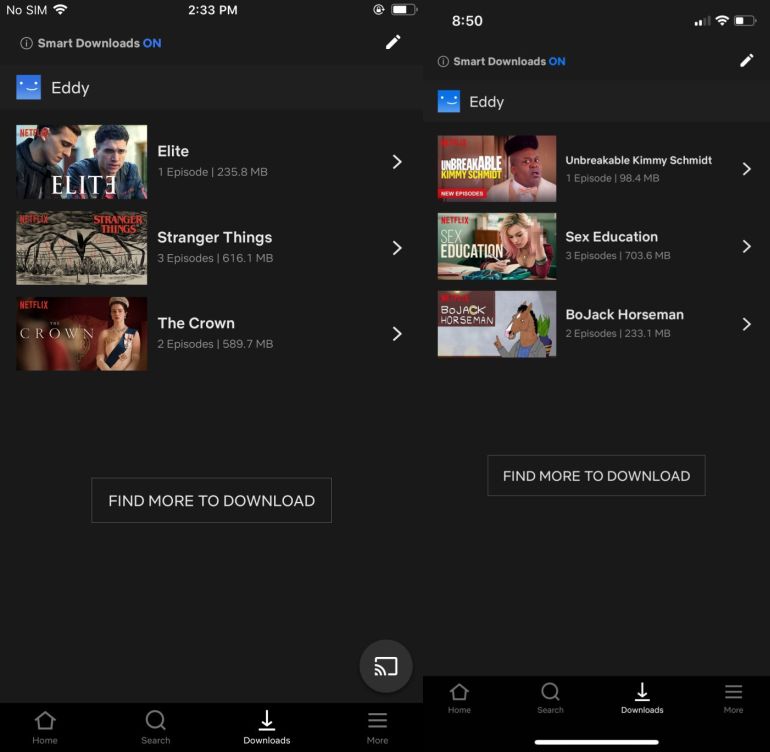Tap the pencil edit icon on the 8:50 screen
This screenshot has height=752, width=770.
click(x=746, y=61)
